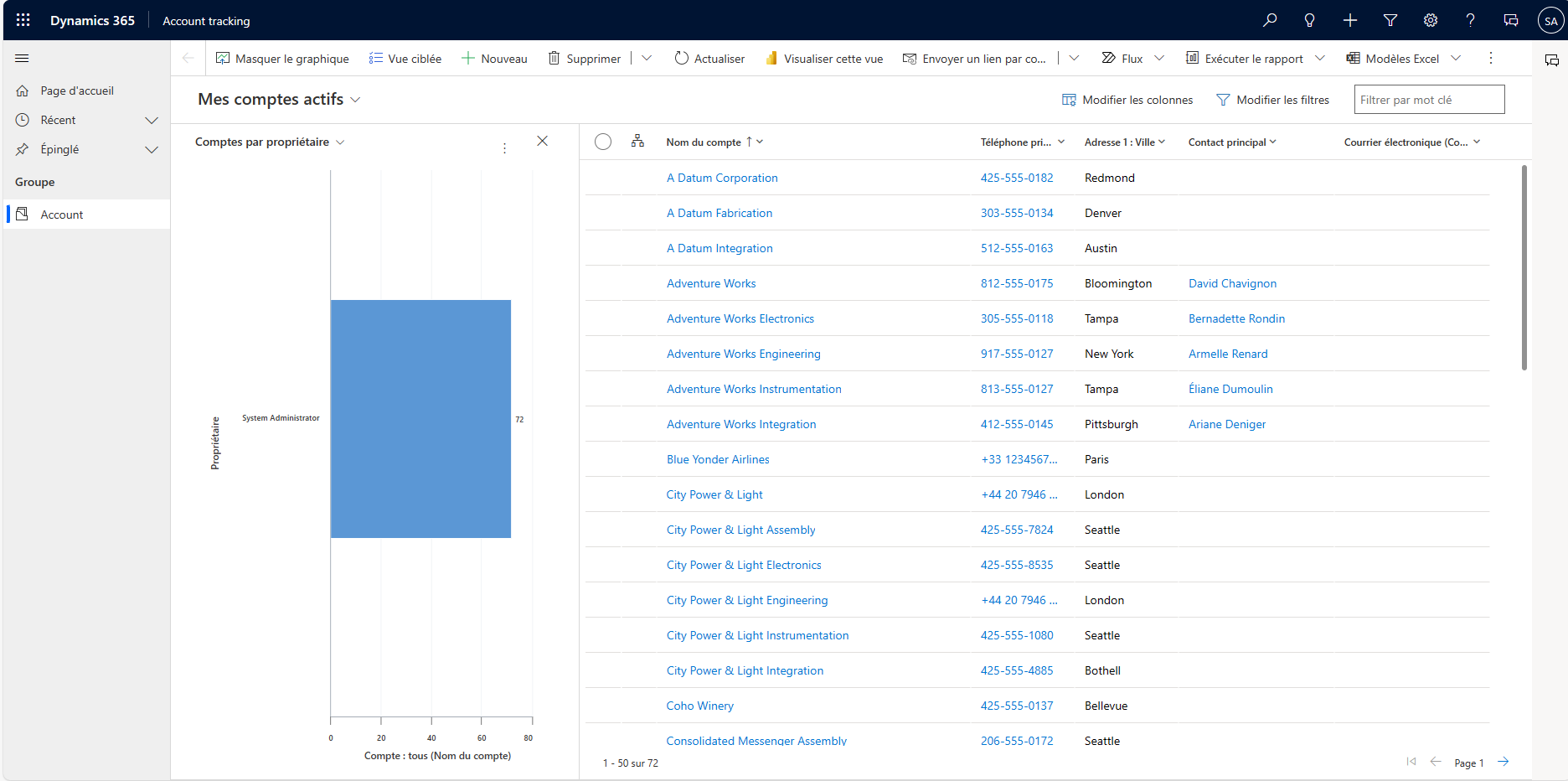
Task: Open the SA user account avatar
Action: point(1551,20)
